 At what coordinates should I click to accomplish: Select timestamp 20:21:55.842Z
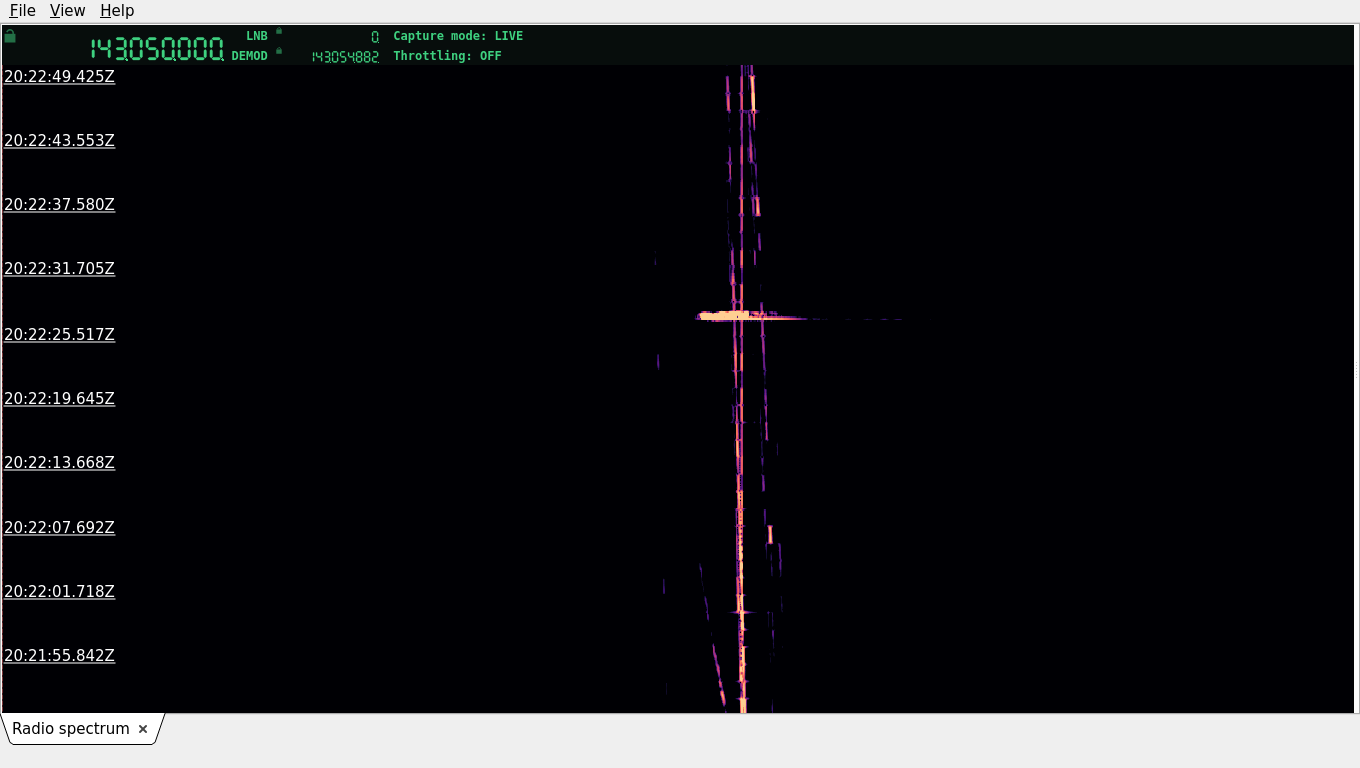[x=59, y=656]
